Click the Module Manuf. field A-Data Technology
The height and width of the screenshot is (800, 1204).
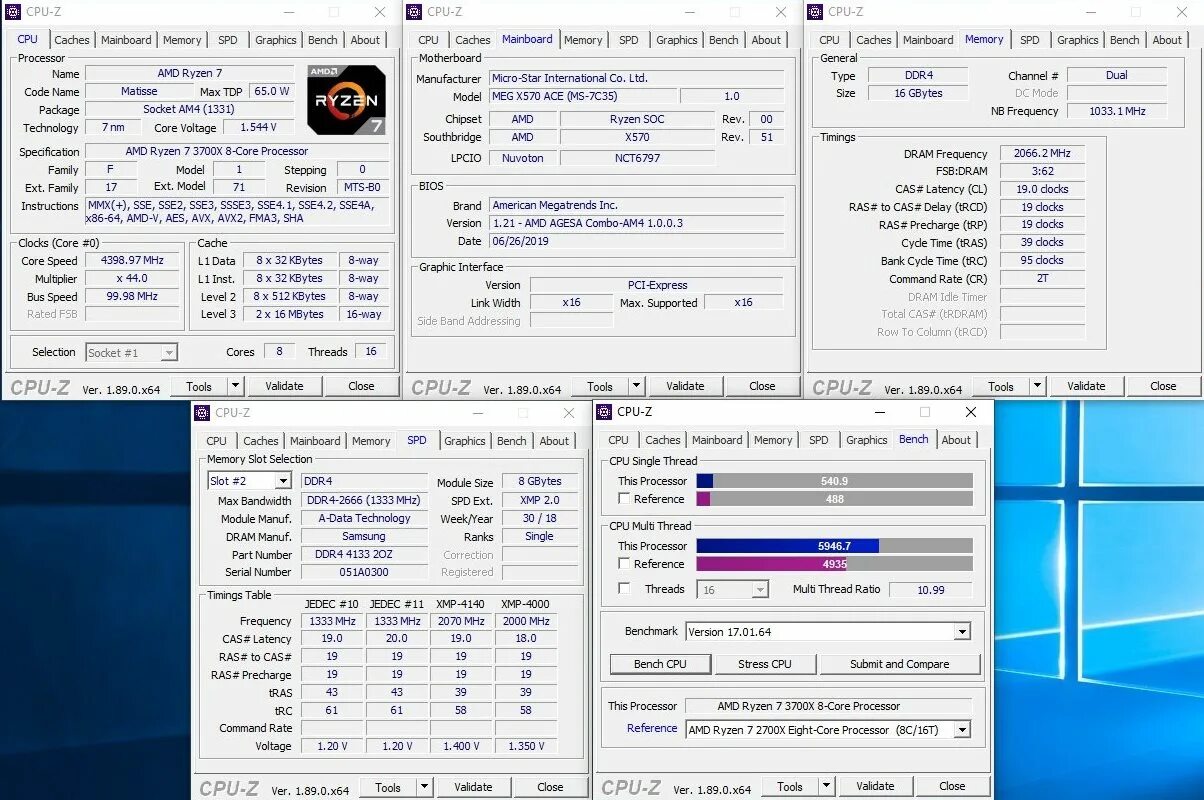point(364,519)
